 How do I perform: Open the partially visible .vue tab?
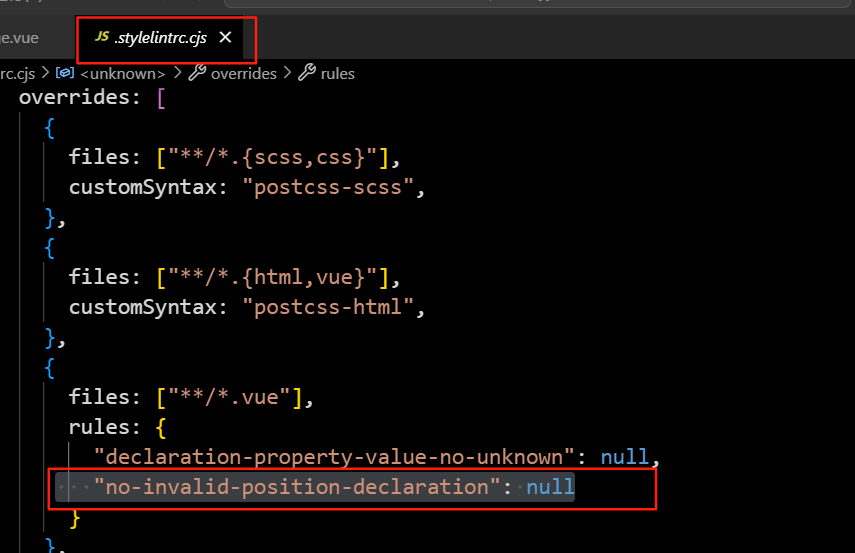click(19, 38)
